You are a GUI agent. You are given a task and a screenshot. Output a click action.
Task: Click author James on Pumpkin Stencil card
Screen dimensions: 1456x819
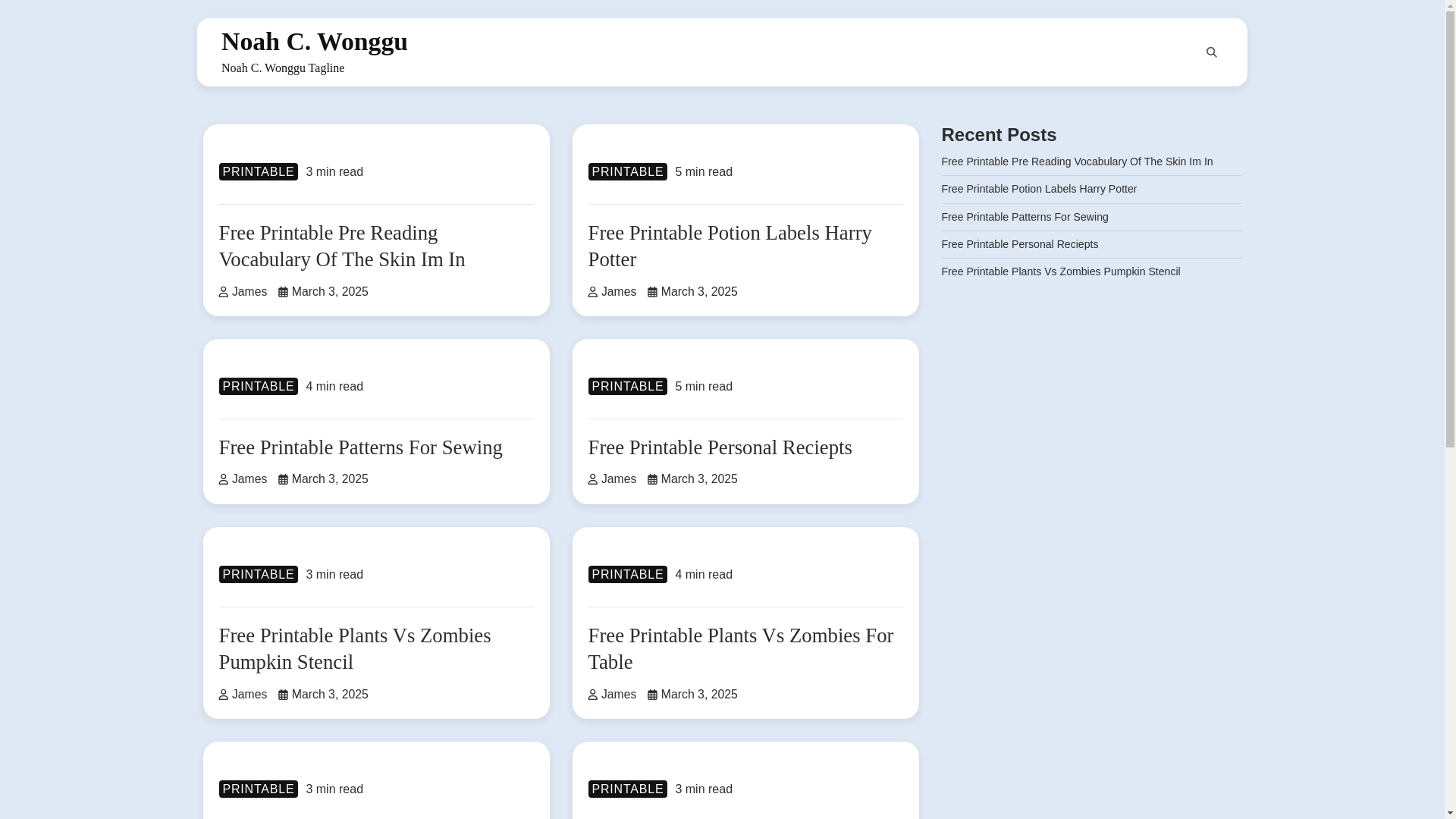249,695
